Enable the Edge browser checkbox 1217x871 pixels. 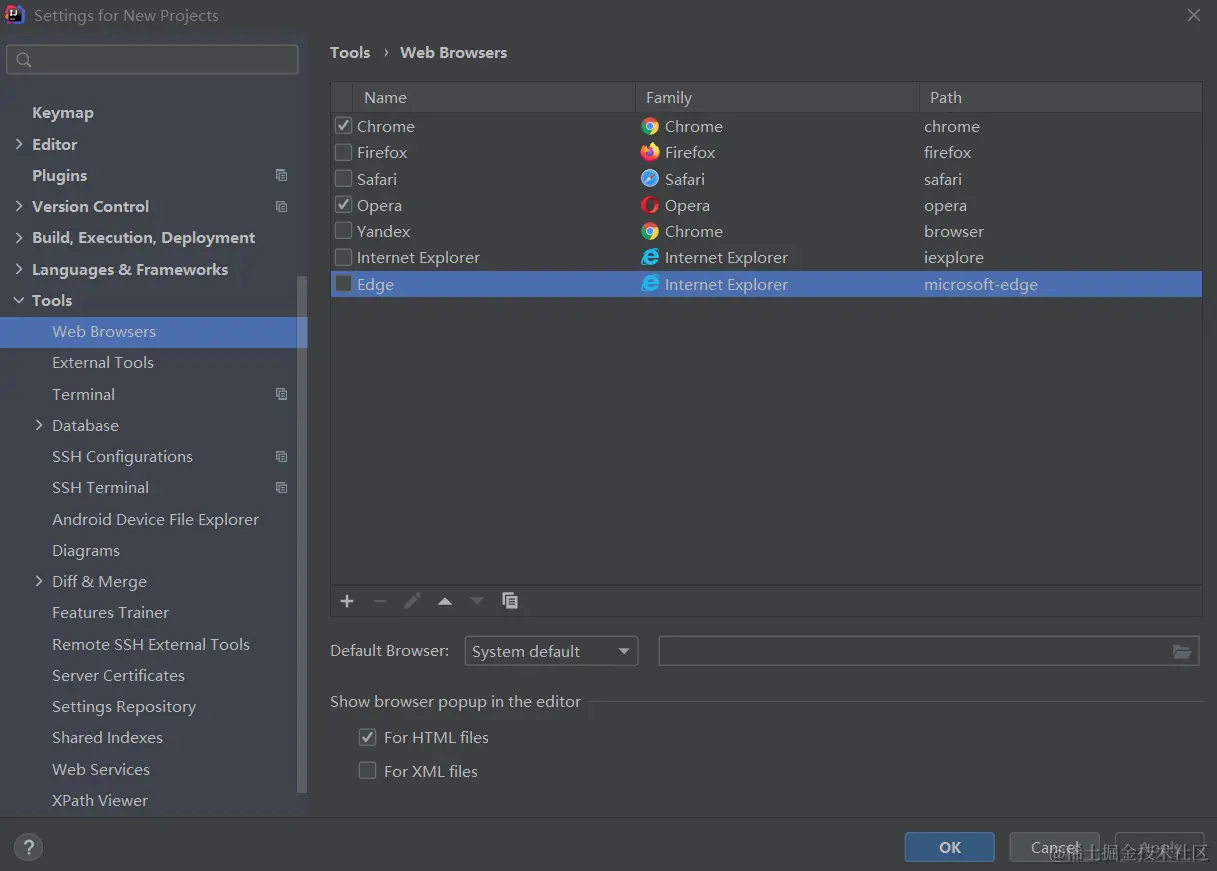(x=343, y=284)
